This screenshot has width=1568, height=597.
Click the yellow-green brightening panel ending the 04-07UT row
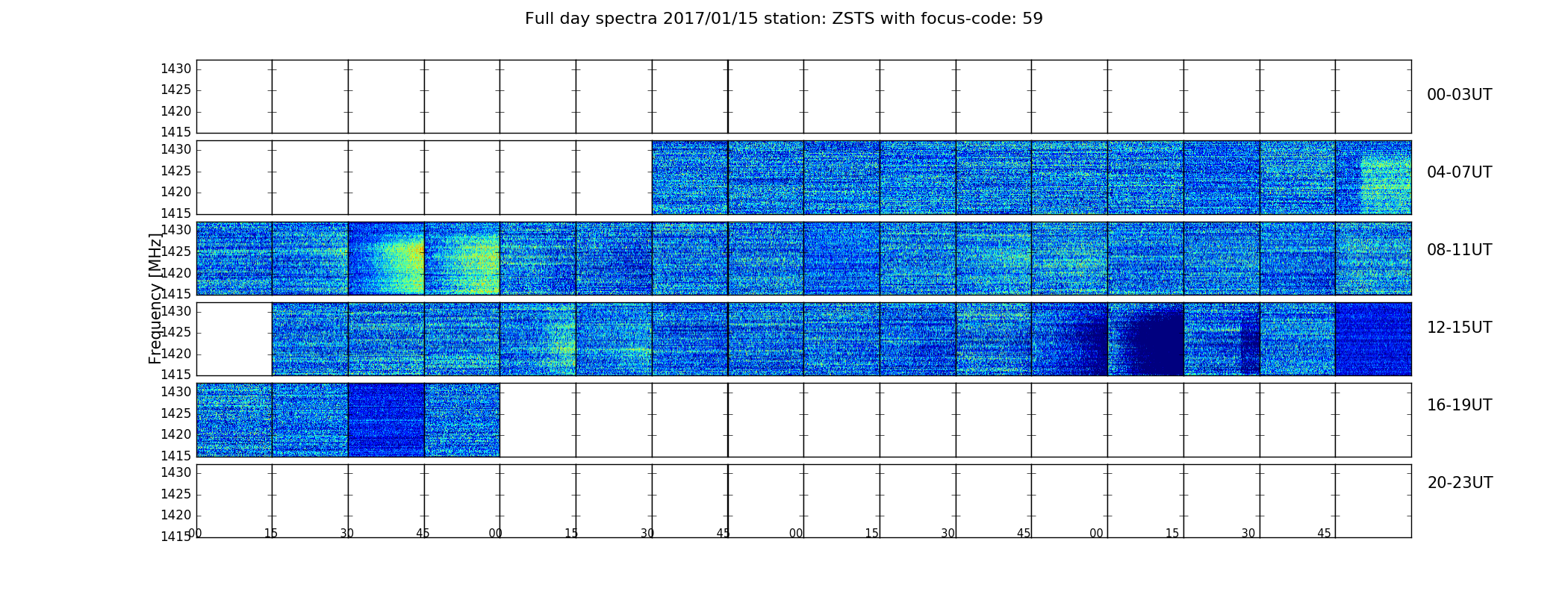[x=1373, y=178]
